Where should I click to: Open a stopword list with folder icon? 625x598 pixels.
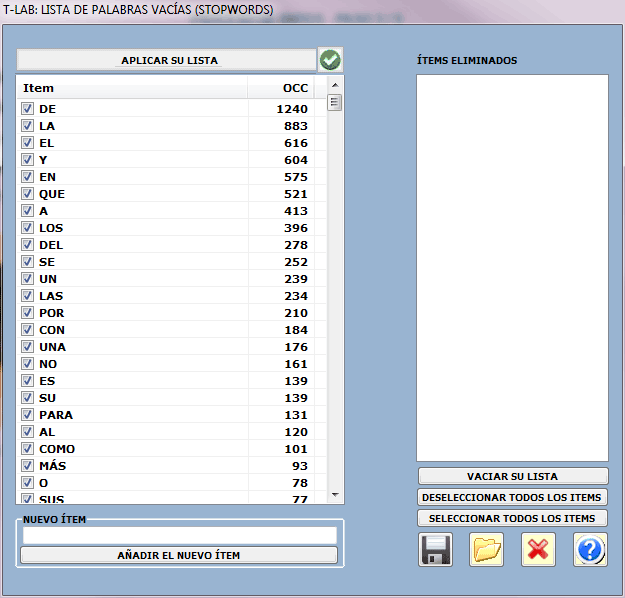coord(486,549)
